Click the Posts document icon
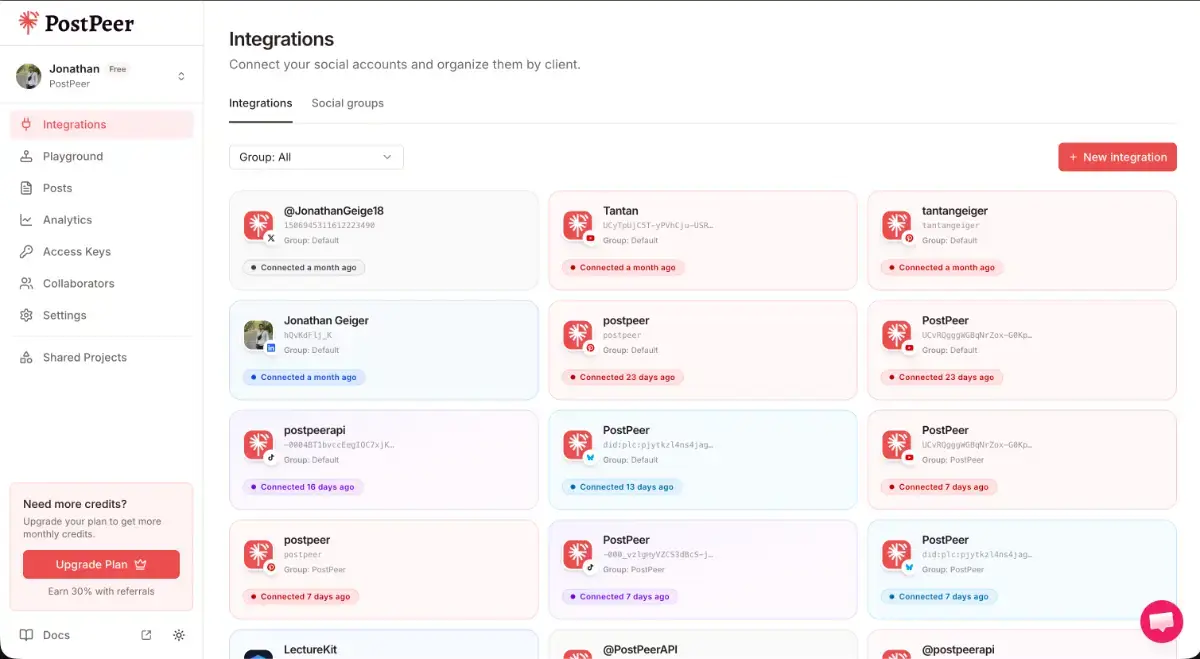 point(26,188)
